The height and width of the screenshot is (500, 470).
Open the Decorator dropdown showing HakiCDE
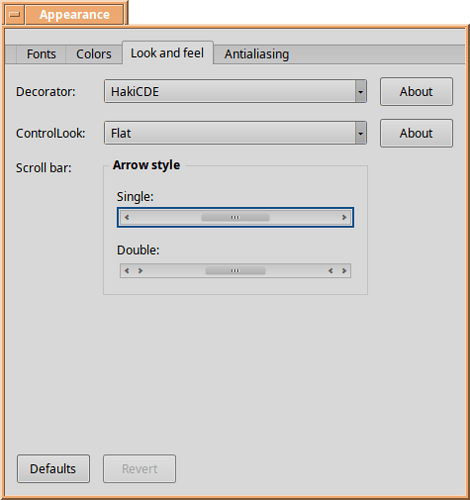(235, 91)
